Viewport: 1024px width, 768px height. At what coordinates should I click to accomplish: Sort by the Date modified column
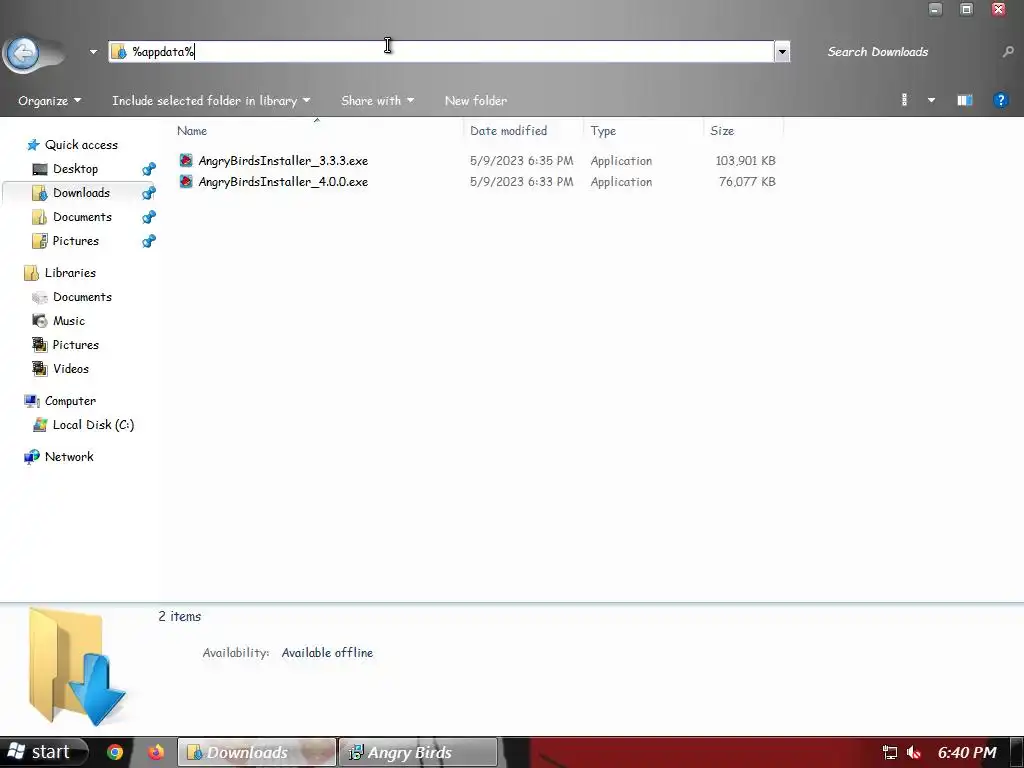click(509, 131)
